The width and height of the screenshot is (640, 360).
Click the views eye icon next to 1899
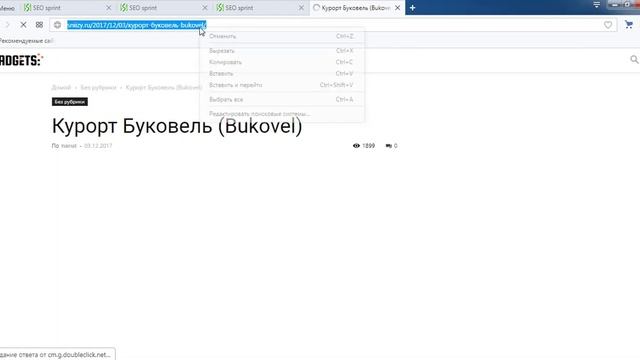pyautogui.click(x=356, y=146)
